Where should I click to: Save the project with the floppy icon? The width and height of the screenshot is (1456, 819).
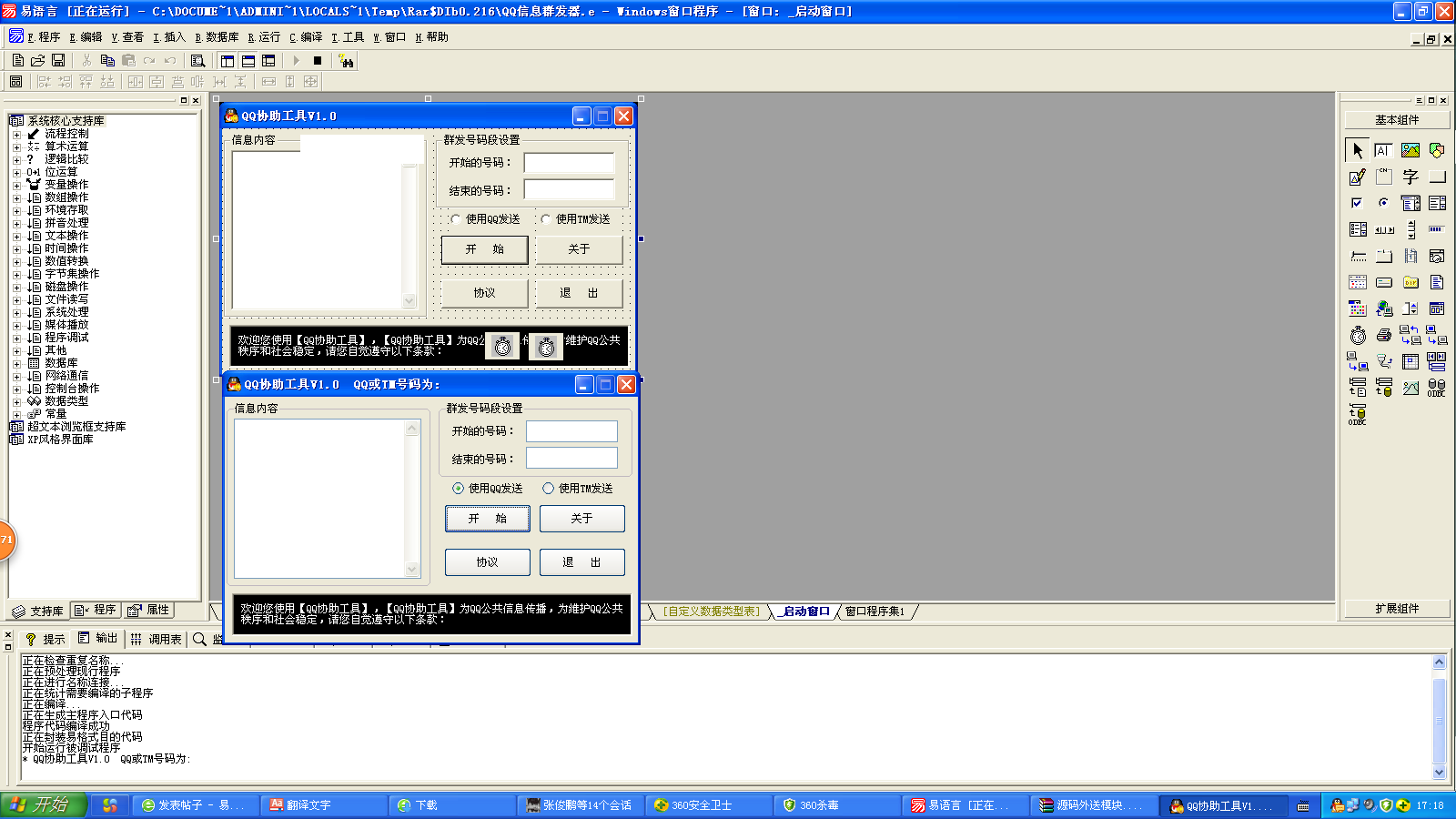click(58, 60)
